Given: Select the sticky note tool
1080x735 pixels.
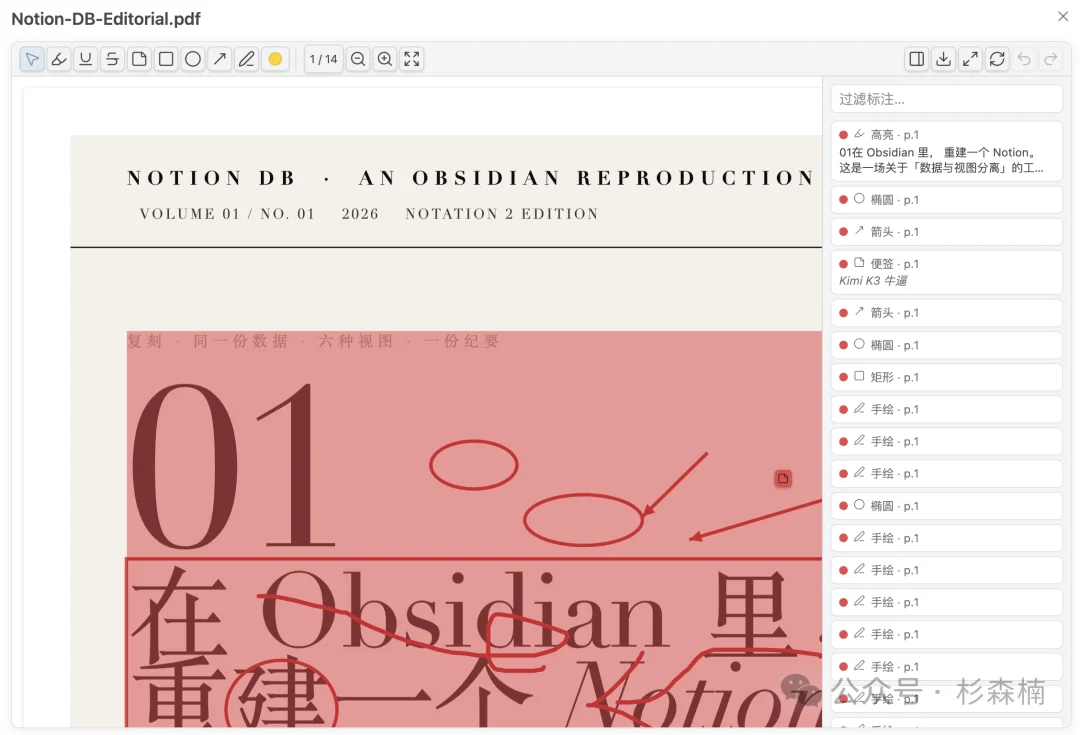Looking at the screenshot, I should 139,59.
